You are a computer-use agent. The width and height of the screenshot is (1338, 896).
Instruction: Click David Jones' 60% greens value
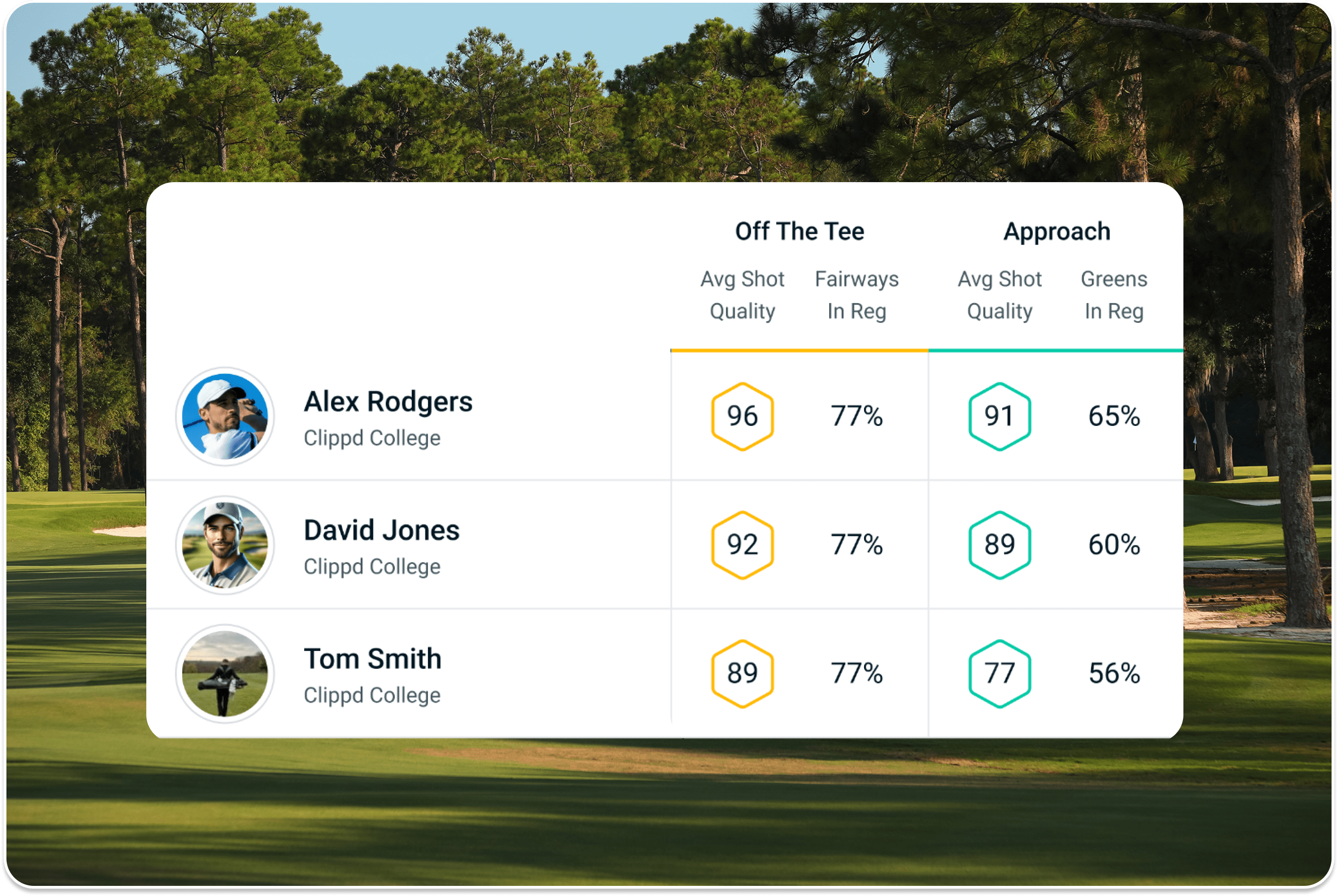click(1113, 545)
